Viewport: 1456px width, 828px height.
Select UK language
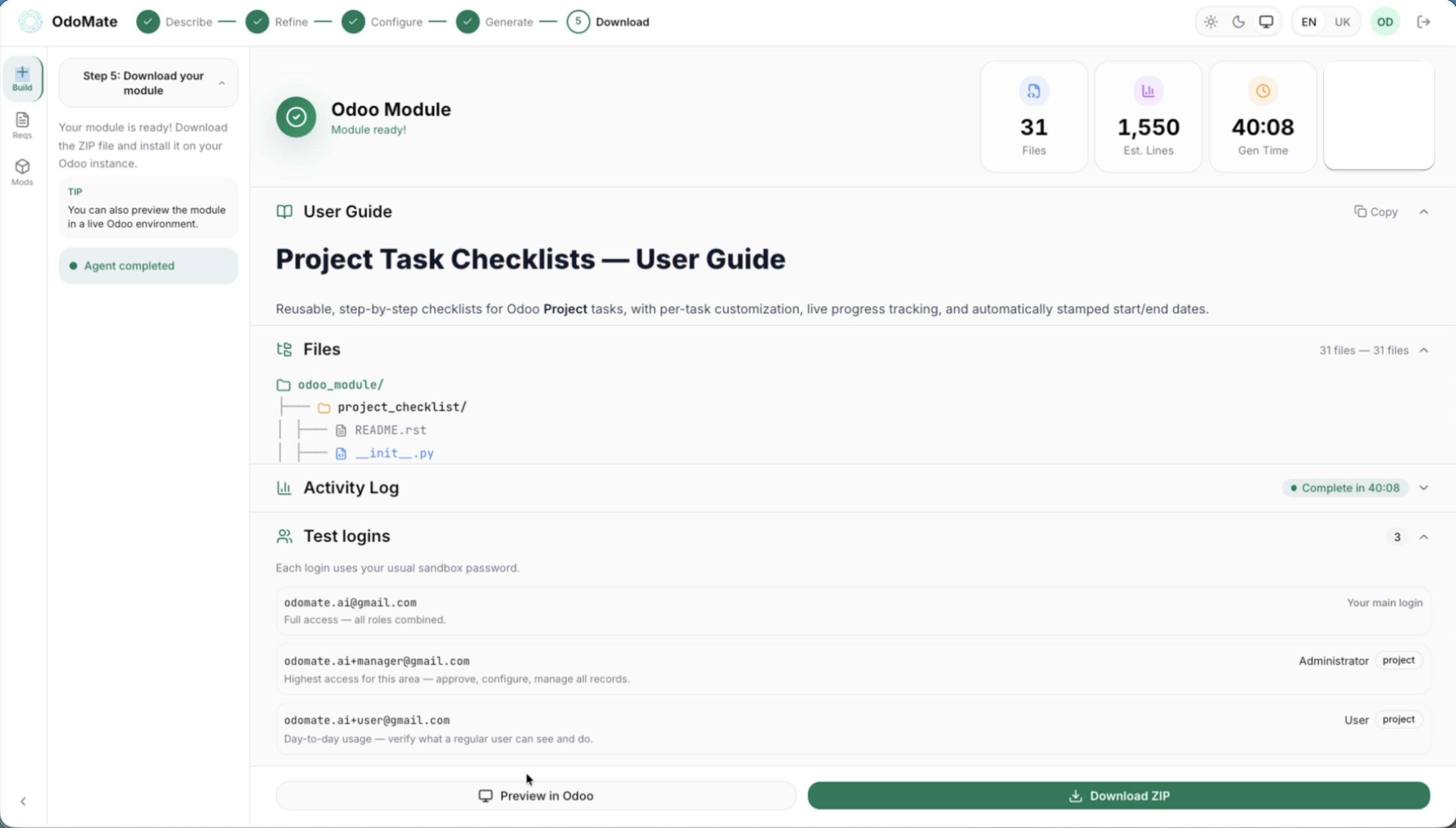[1342, 22]
